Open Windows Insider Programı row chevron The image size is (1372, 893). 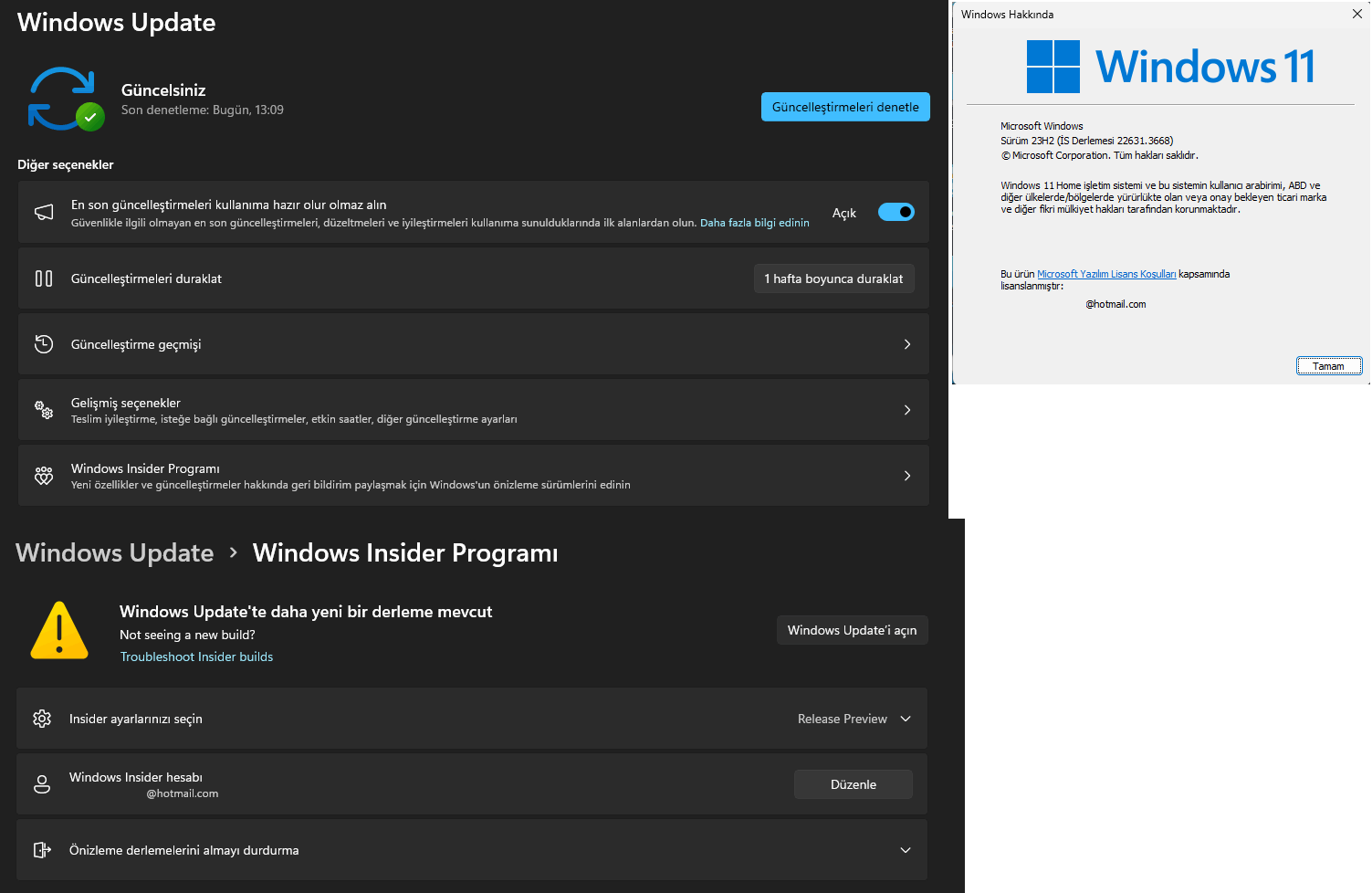pos(907,476)
